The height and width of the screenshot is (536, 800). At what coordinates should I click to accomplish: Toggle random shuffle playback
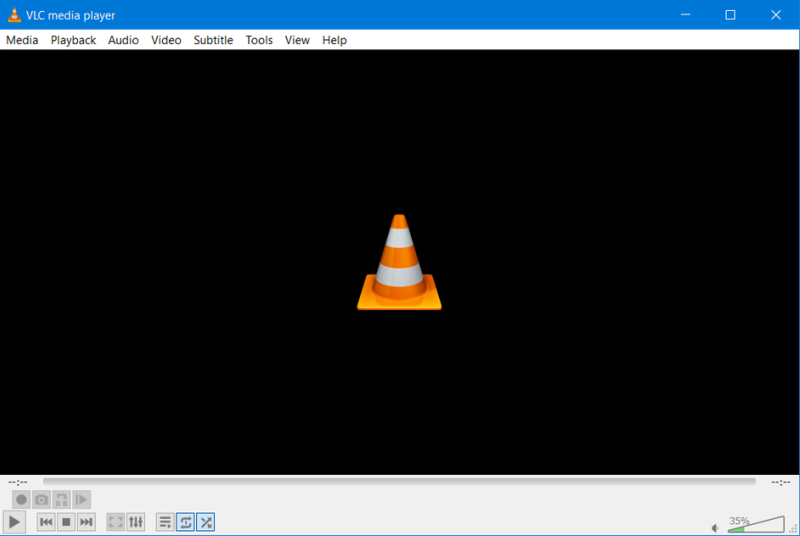point(206,522)
